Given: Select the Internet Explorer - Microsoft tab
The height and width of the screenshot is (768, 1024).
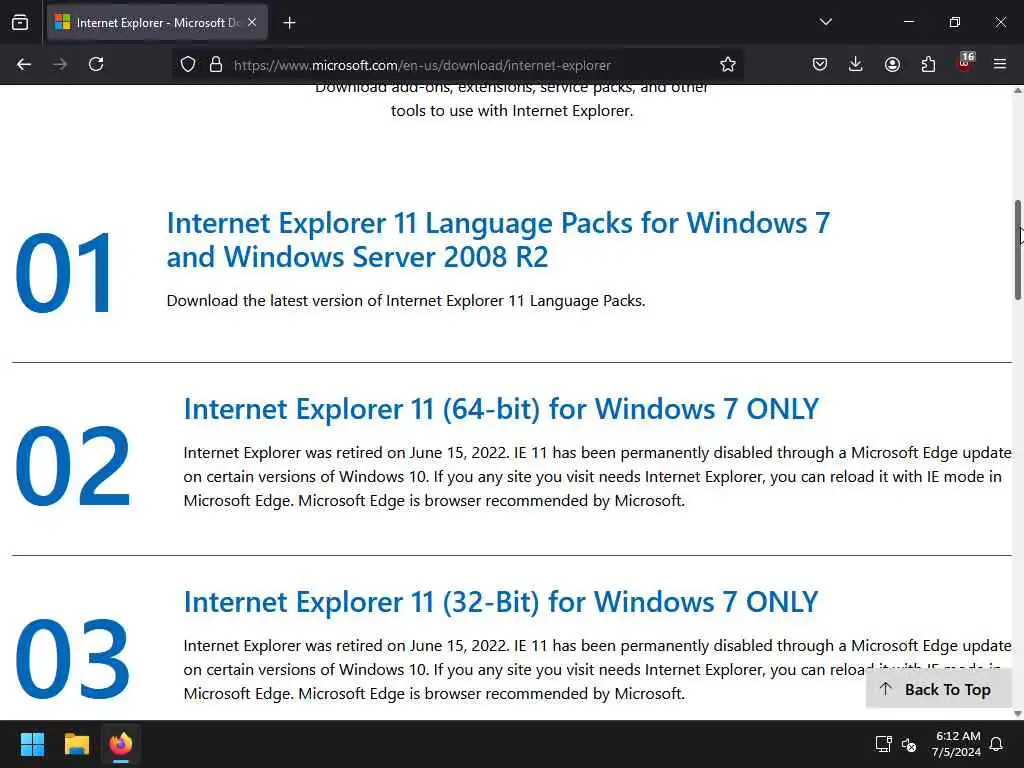Looking at the screenshot, I should [x=157, y=23].
